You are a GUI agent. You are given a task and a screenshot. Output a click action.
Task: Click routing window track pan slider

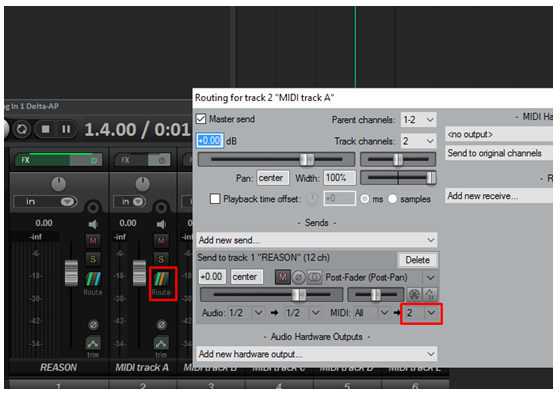coord(398,159)
